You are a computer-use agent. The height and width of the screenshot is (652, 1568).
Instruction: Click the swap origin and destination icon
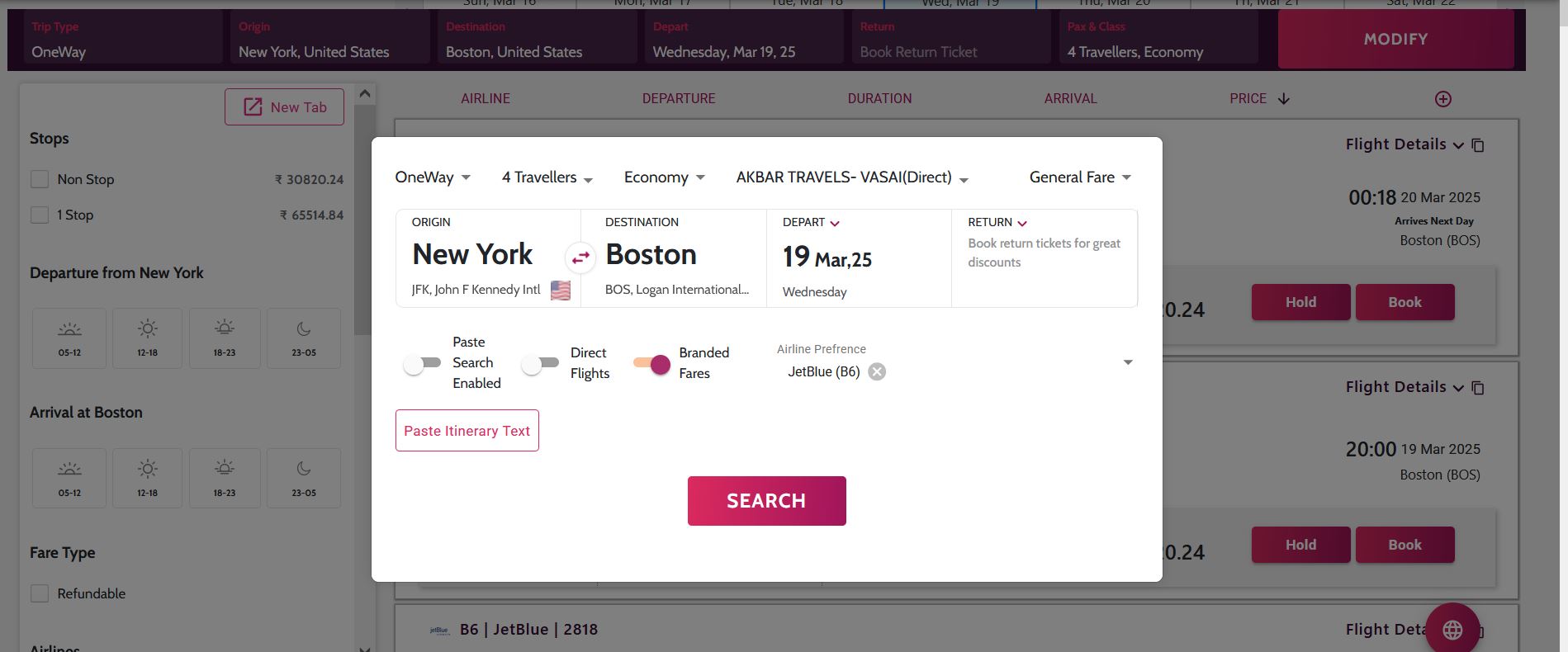580,257
